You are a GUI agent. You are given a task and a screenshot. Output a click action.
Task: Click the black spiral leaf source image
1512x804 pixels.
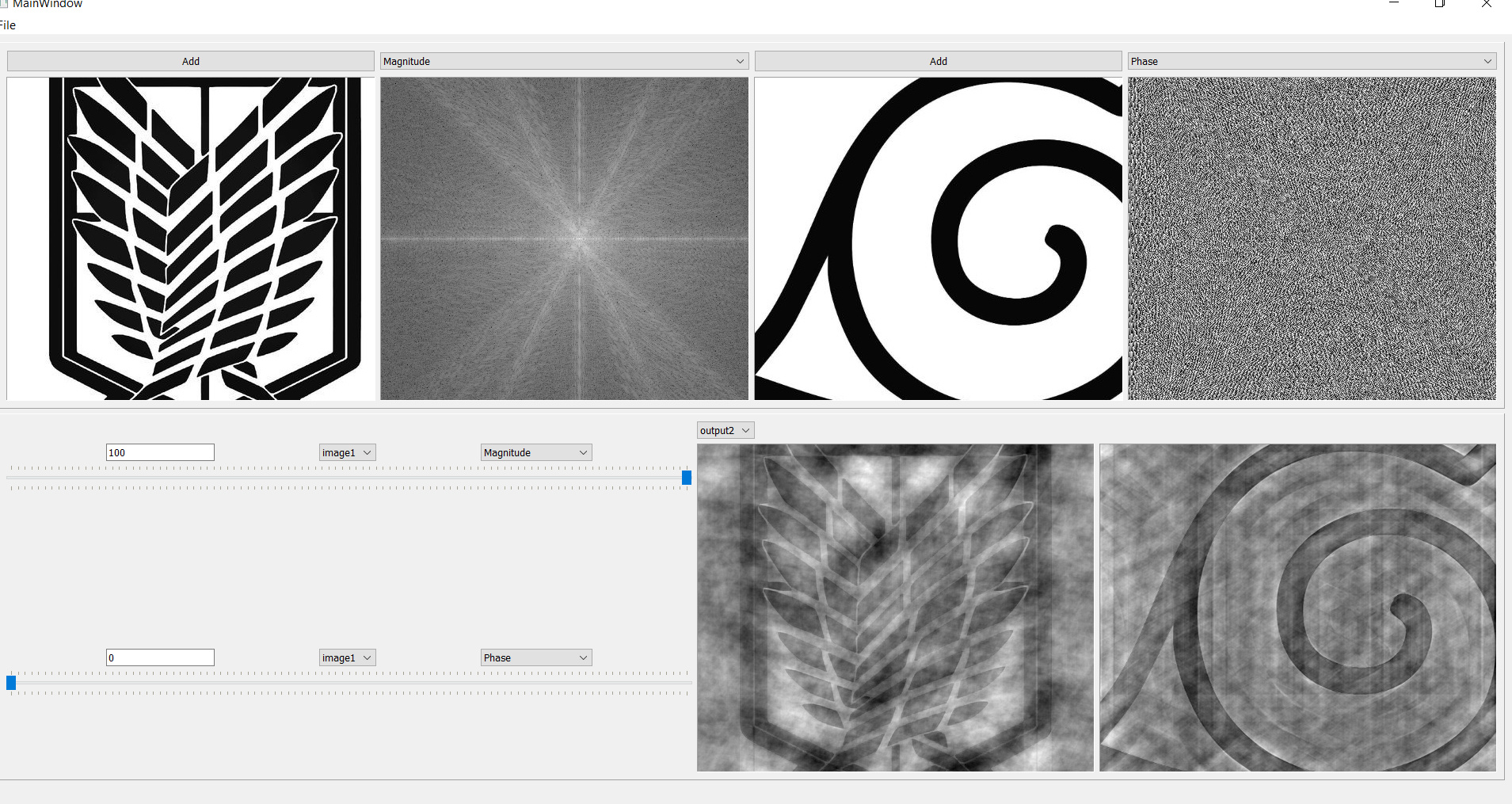(938, 238)
